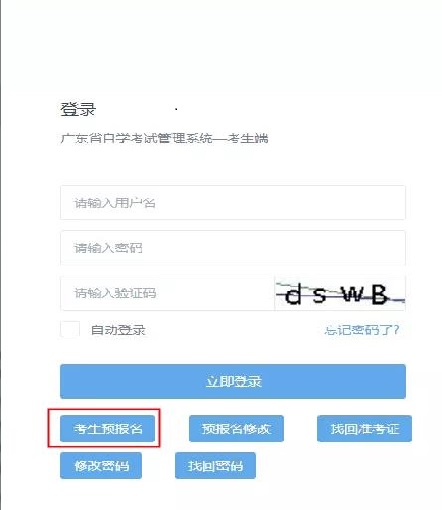The height and width of the screenshot is (510, 442).
Task: Click the 登录 page heading
Action: [78, 109]
